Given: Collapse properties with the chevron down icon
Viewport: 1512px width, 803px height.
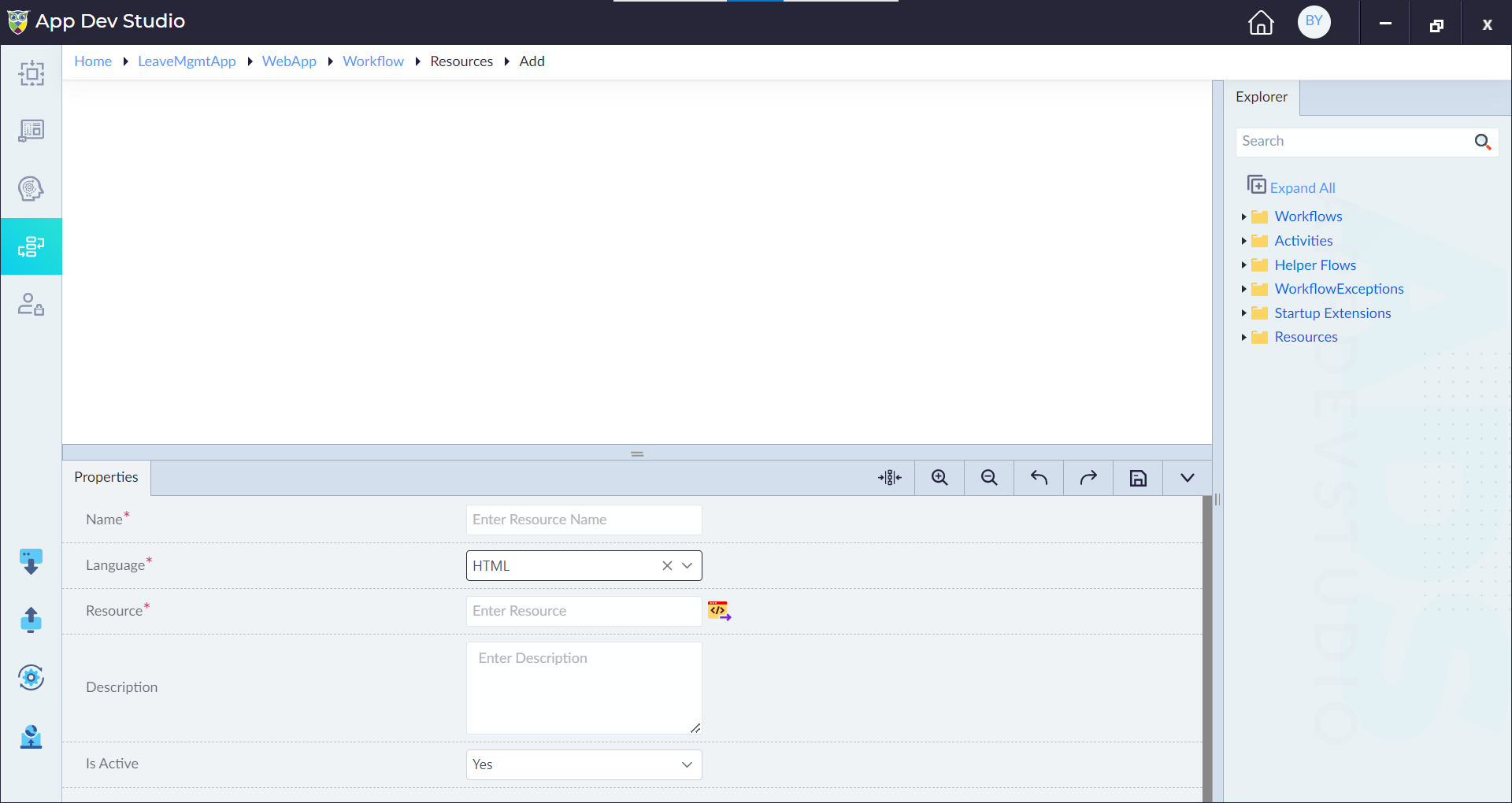Looking at the screenshot, I should pos(1188,478).
